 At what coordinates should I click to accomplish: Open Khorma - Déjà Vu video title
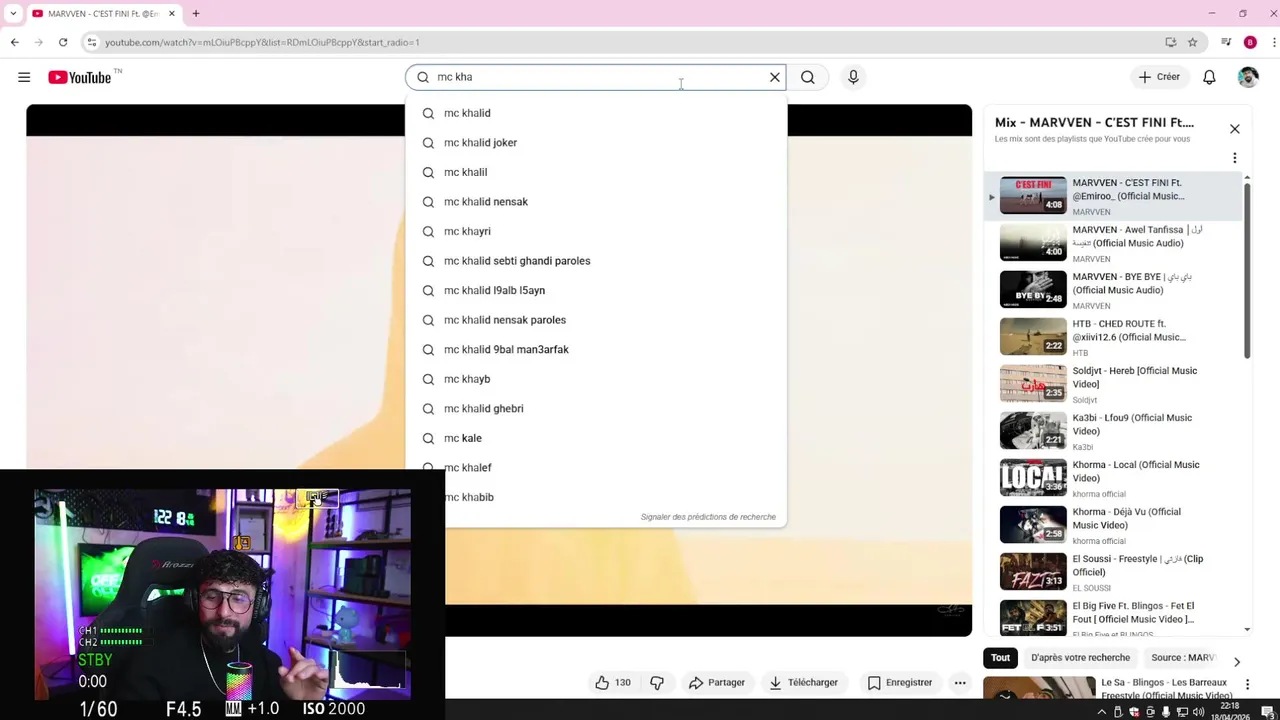click(1126, 518)
